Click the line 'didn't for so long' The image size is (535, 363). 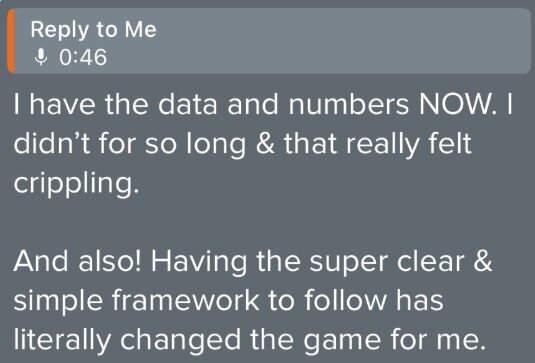point(242,144)
